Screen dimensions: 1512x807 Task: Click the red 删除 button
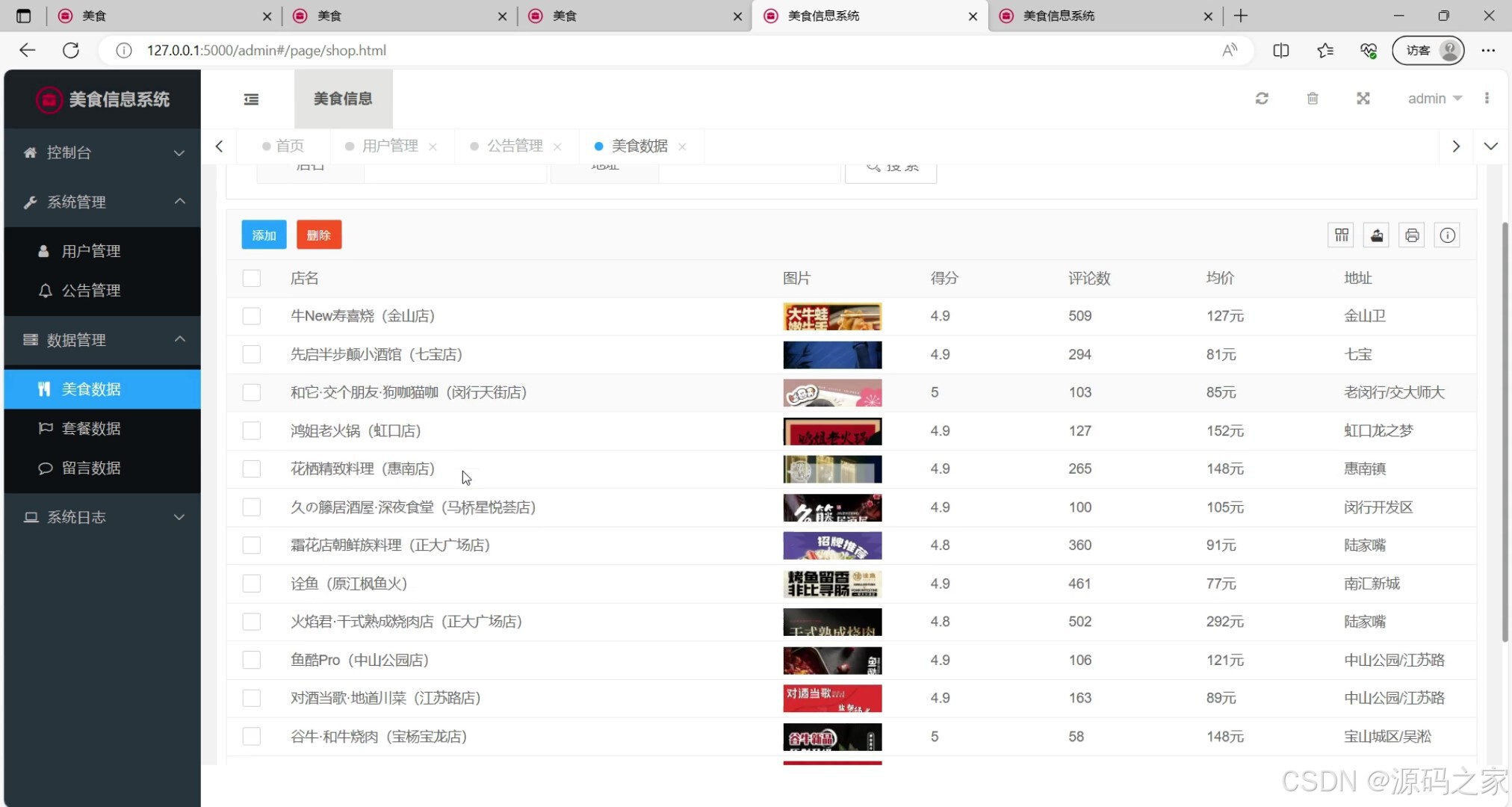click(319, 235)
